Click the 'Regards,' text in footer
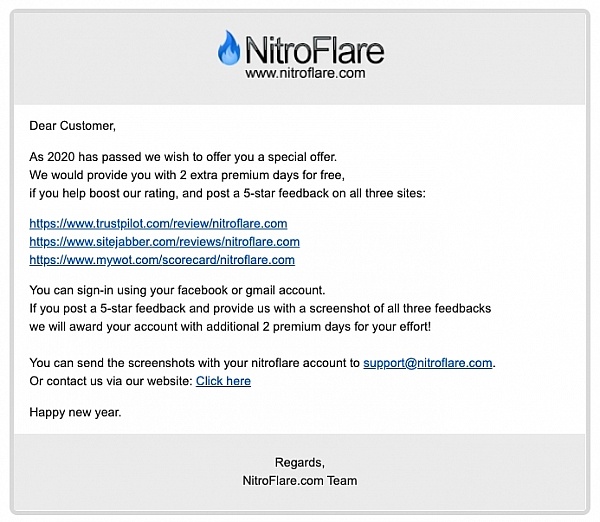 (x=299, y=462)
